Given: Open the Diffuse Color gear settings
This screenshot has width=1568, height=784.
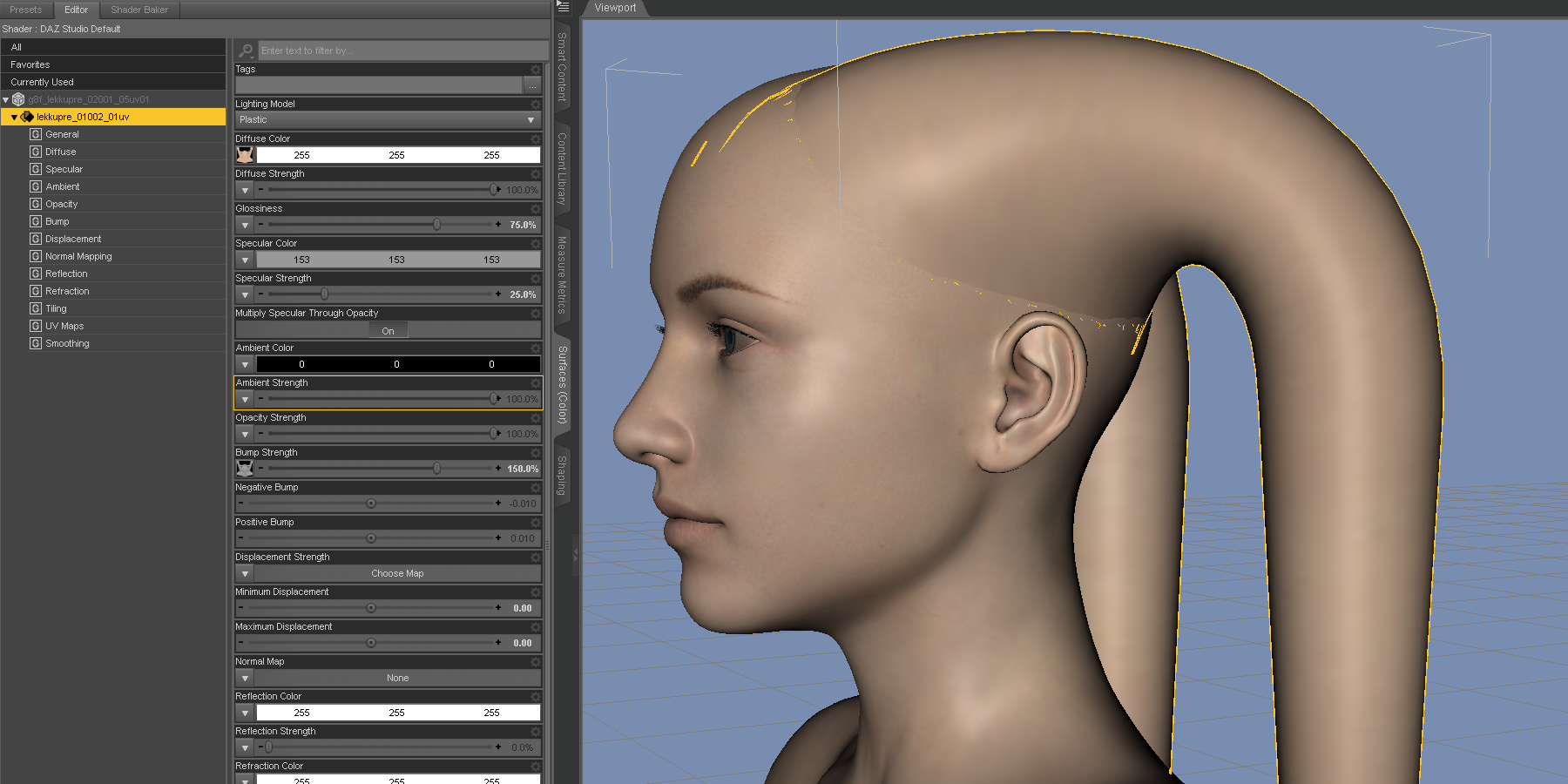Looking at the screenshot, I should [x=536, y=139].
